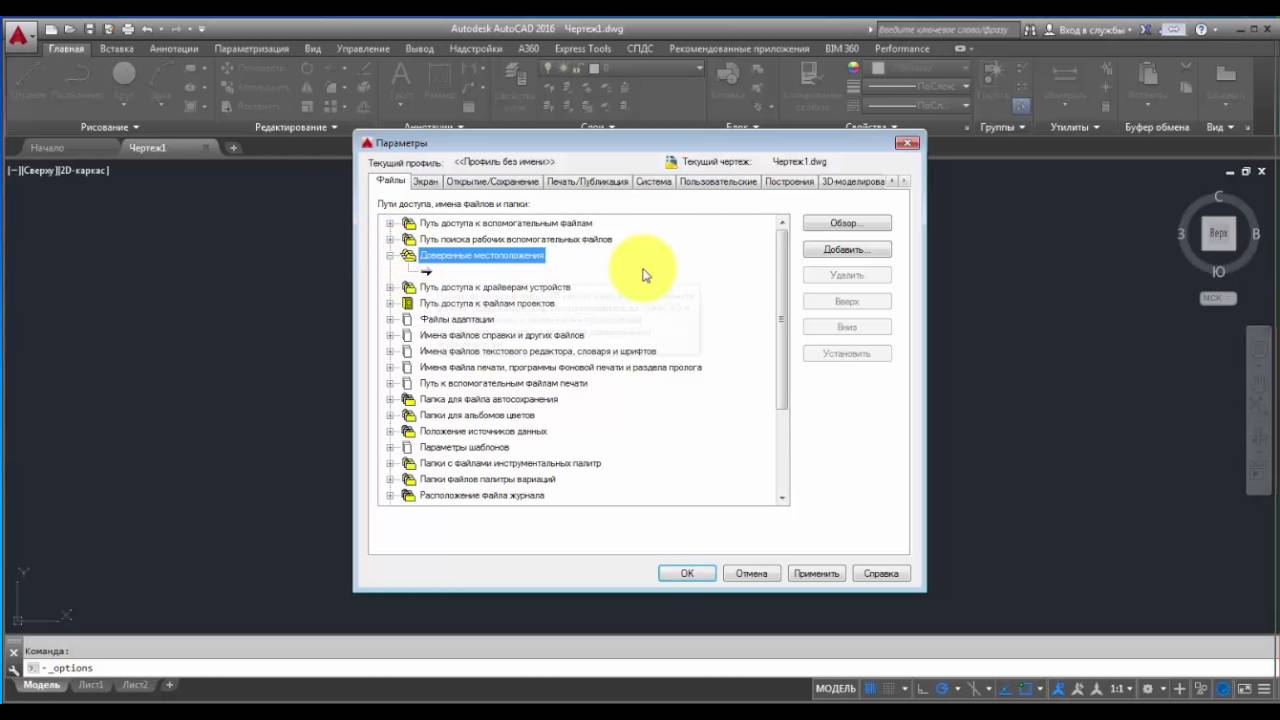The width and height of the screenshot is (1280, 720).
Task: Expand Путь доступа к драйверам устройств node
Action: tap(390, 287)
